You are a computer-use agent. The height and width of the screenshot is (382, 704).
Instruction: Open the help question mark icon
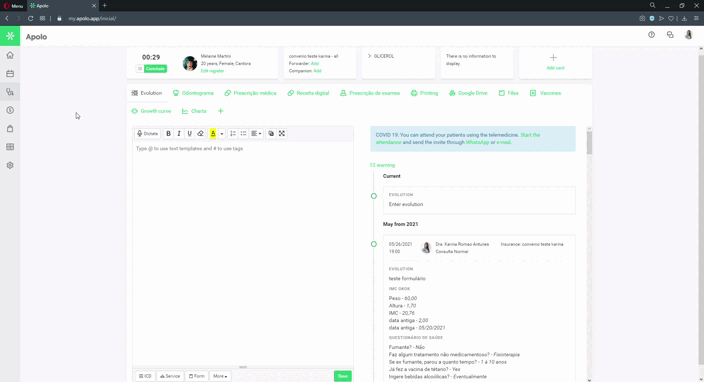click(651, 35)
